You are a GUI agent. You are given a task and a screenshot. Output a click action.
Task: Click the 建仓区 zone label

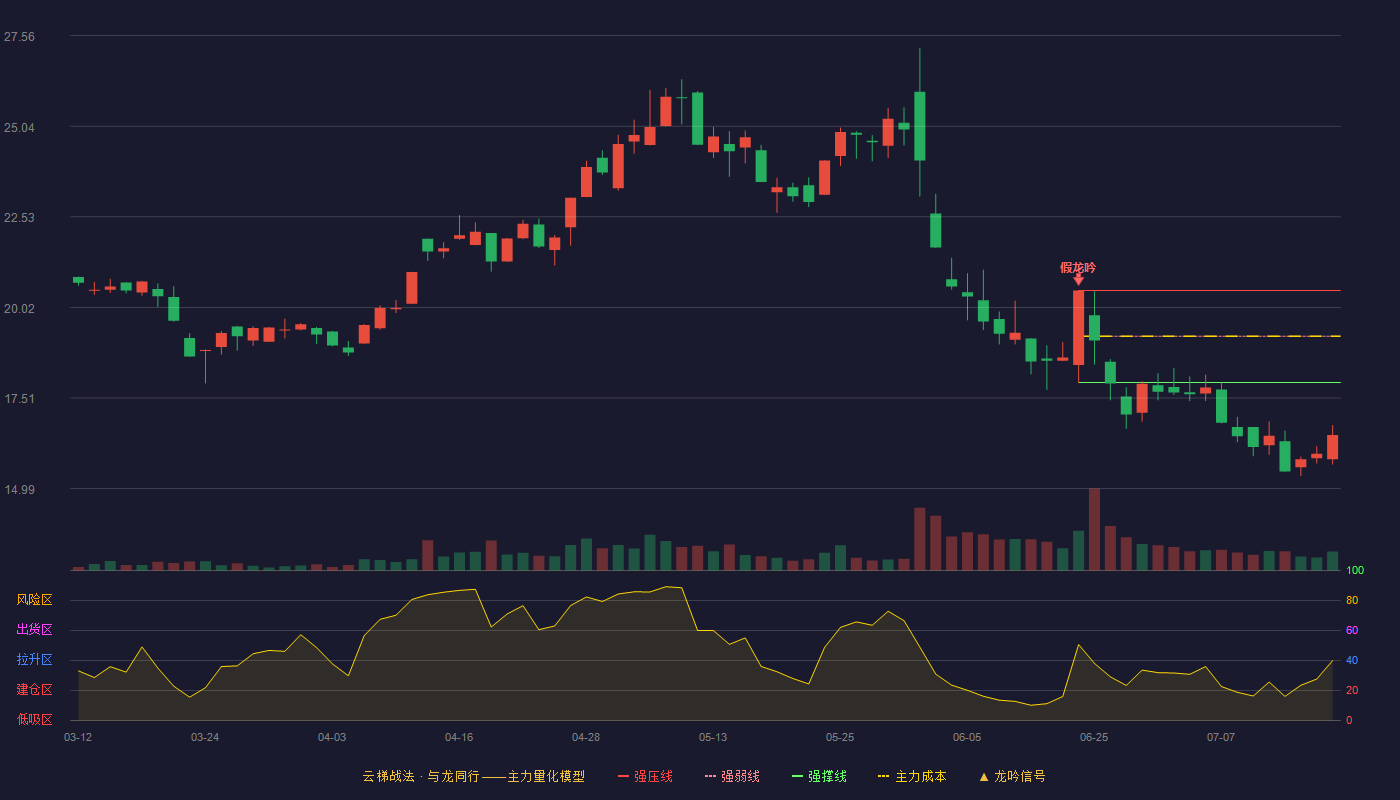(34, 690)
